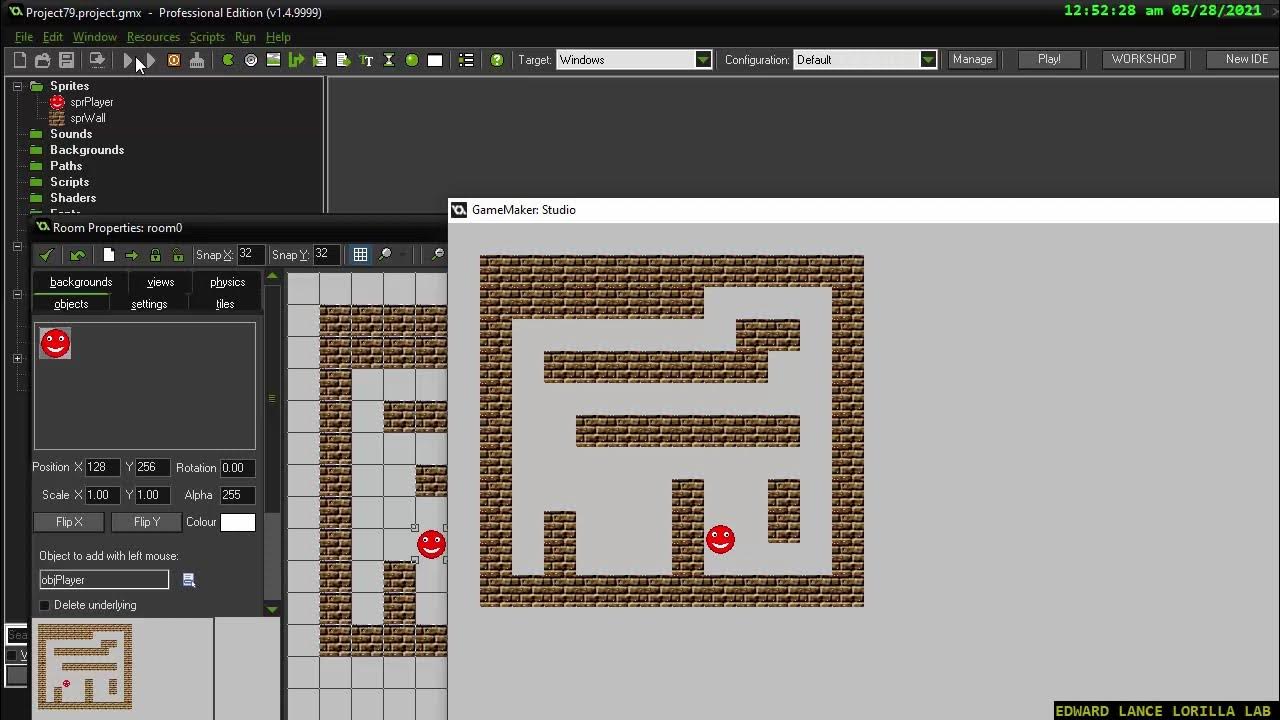
Task: Open the File menu
Action: [24, 37]
